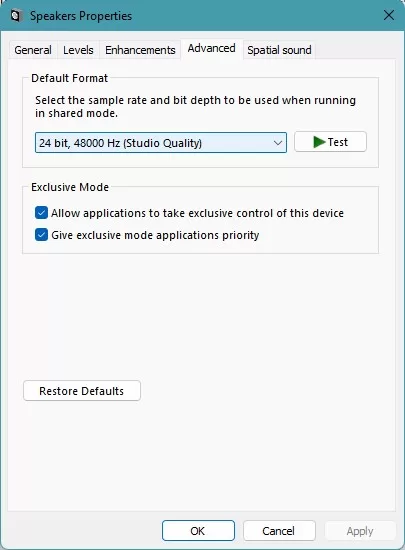Click the 'Allow applications to take exclusive control' label

pos(197,213)
